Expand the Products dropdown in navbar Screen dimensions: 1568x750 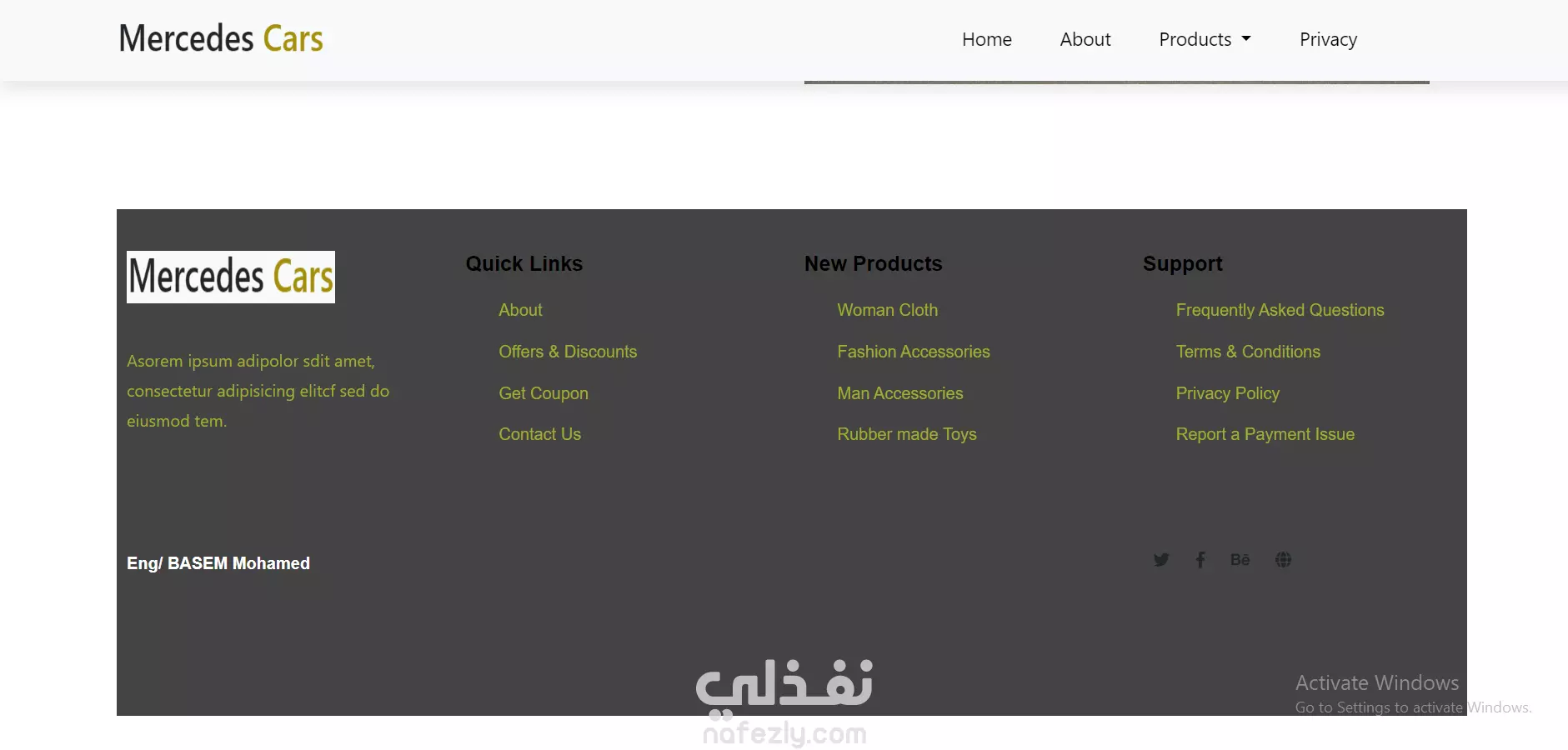pos(1205,39)
